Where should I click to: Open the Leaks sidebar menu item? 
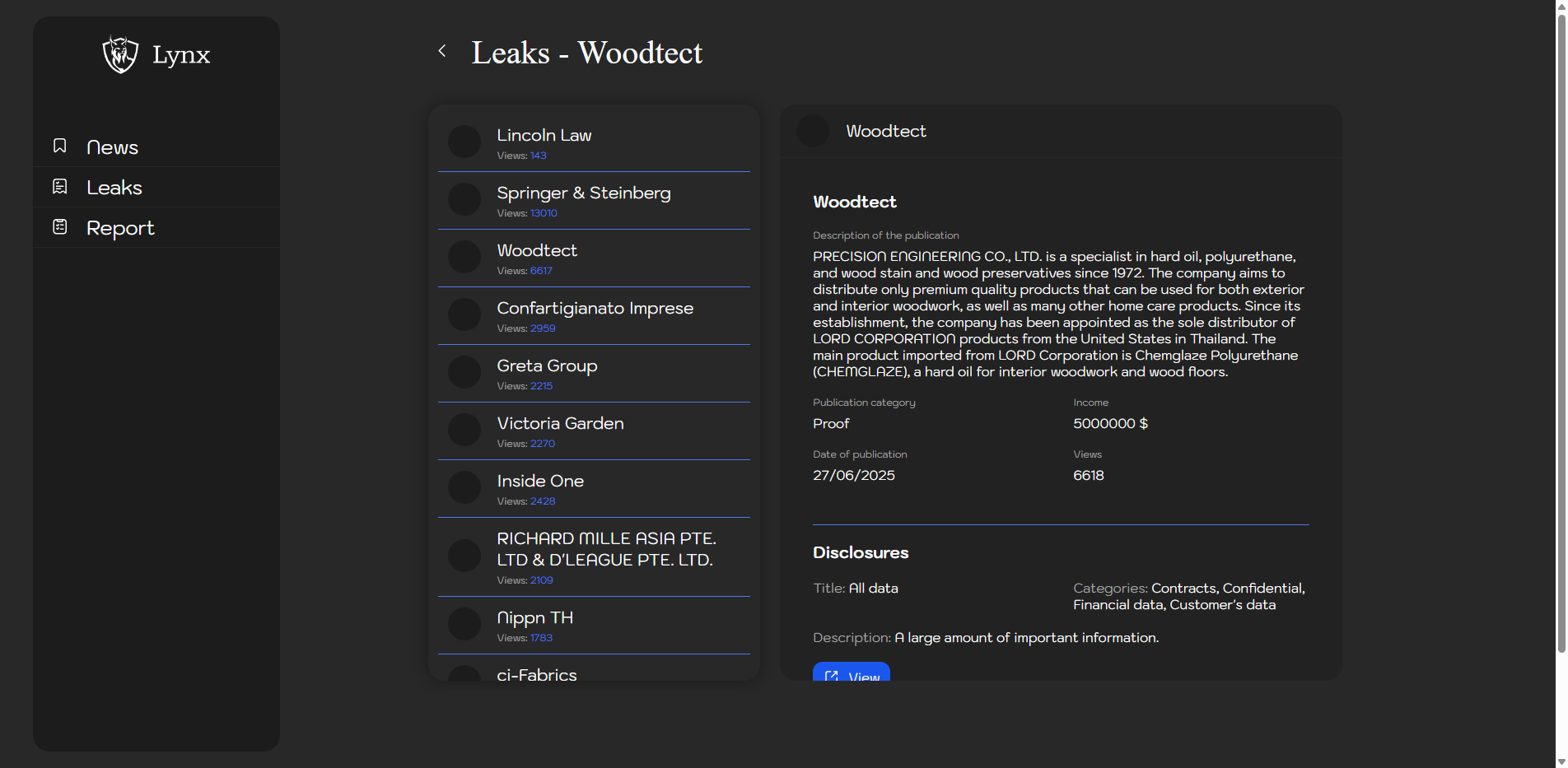point(114,188)
